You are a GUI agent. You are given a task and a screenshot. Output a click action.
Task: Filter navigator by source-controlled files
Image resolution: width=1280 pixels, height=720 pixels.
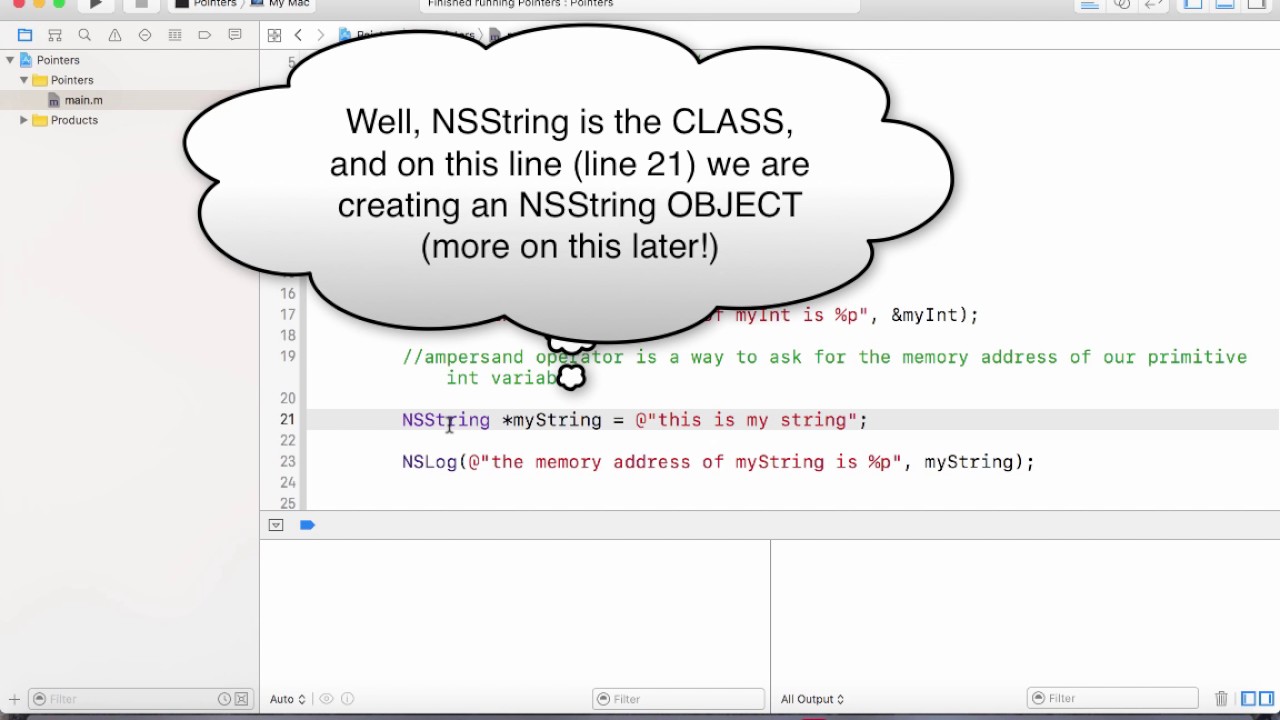coord(241,699)
